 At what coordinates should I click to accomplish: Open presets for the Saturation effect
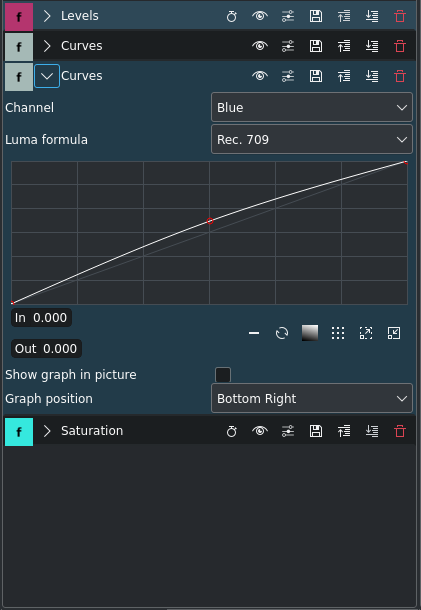[x=288, y=431]
